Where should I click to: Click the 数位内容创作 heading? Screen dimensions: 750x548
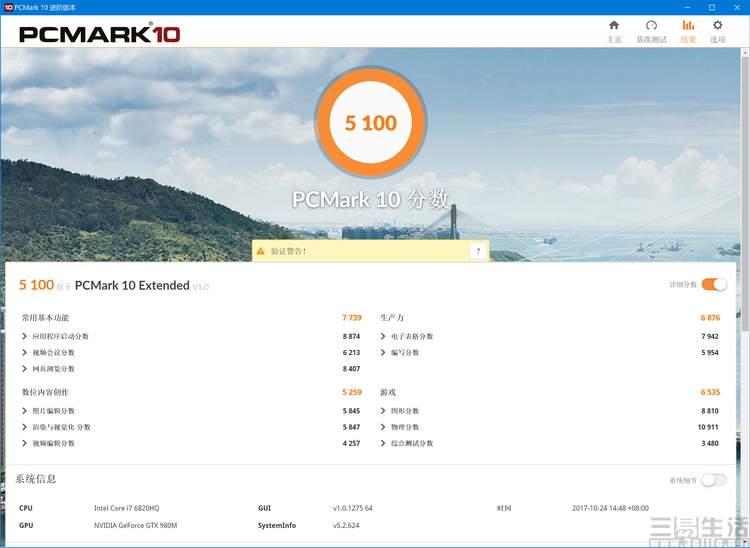(x=45, y=392)
